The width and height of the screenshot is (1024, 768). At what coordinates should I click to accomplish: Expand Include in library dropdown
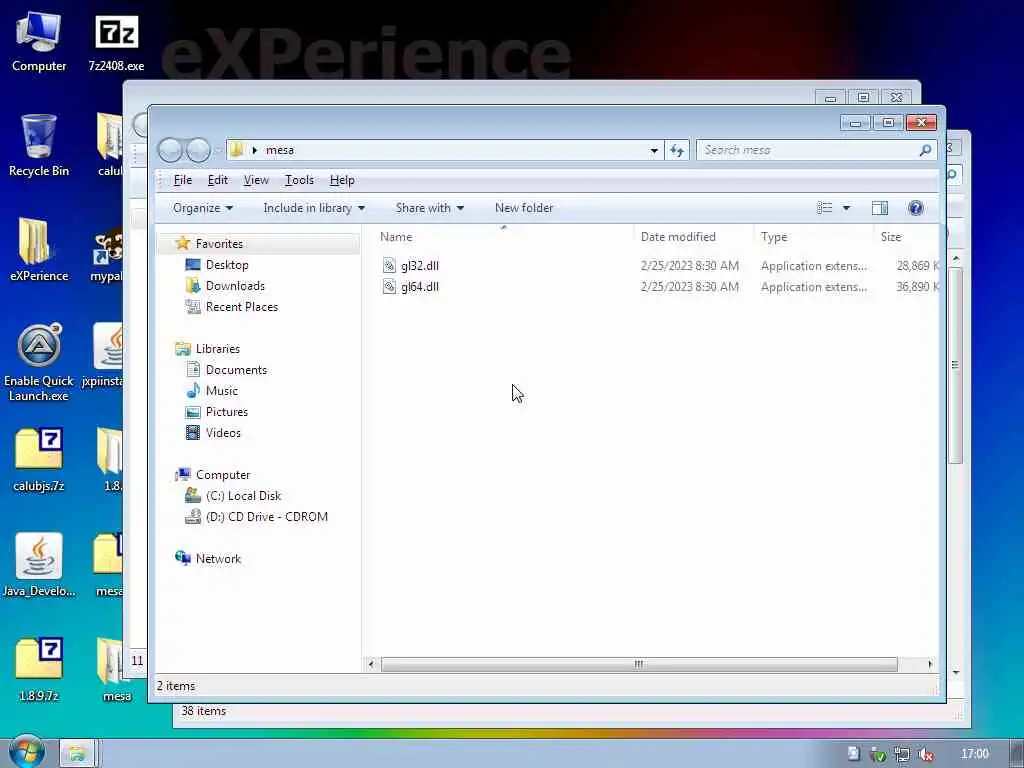(x=313, y=208)
